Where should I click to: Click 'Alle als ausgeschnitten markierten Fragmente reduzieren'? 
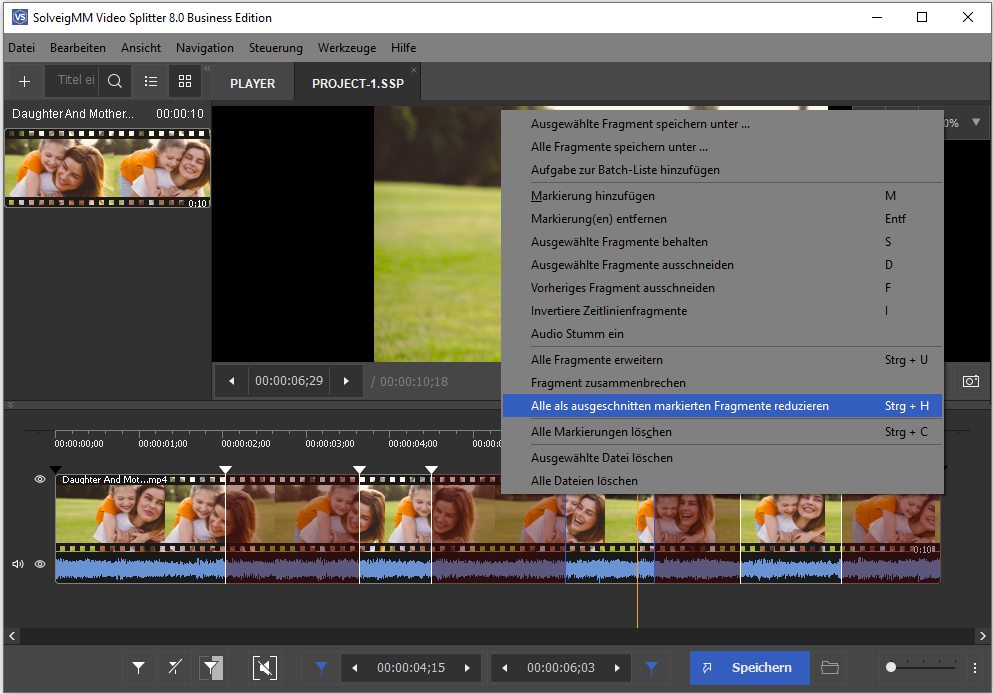point(722,406)
